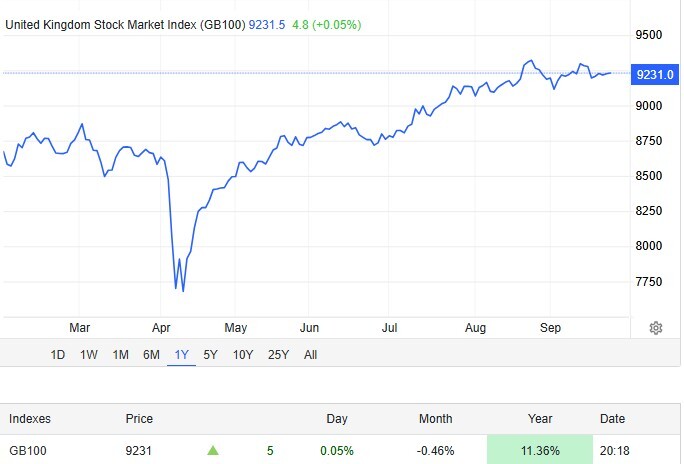684x464 pixels.
Task: Select the active 1Y range tab
Action: 181,354
